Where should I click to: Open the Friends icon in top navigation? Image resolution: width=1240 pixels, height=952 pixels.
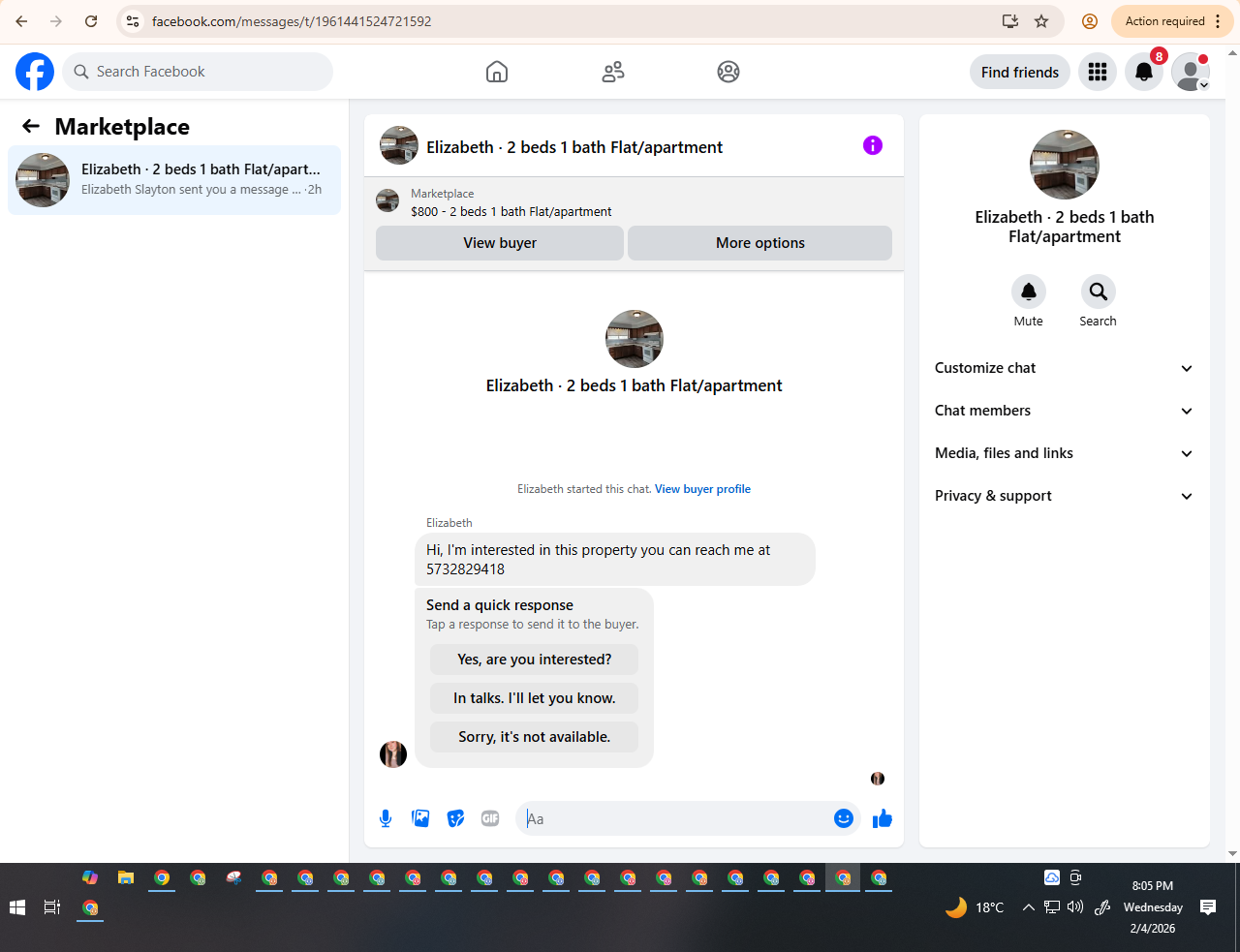pos(613,72)
